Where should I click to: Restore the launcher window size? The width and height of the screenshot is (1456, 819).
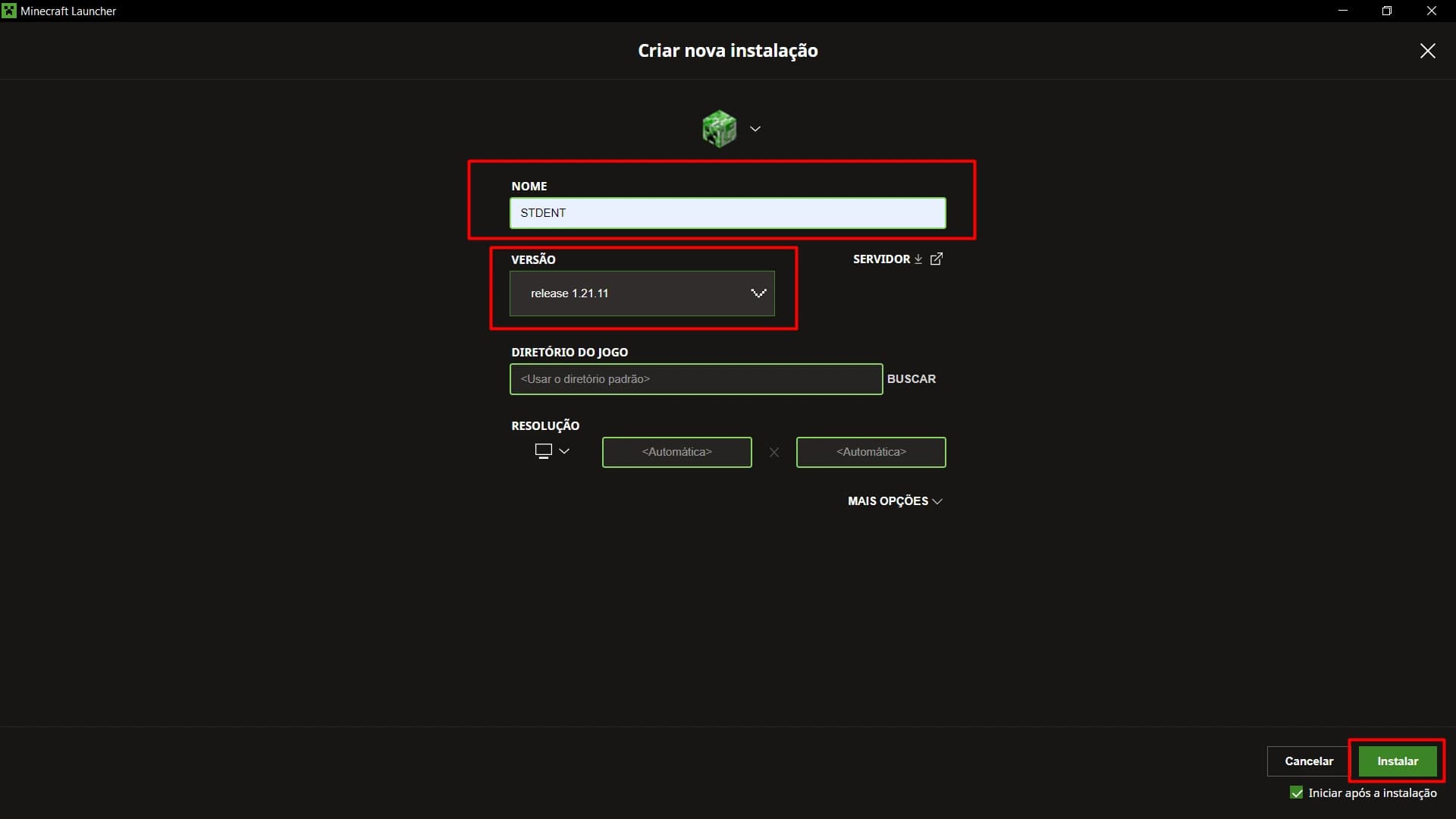1387,10
